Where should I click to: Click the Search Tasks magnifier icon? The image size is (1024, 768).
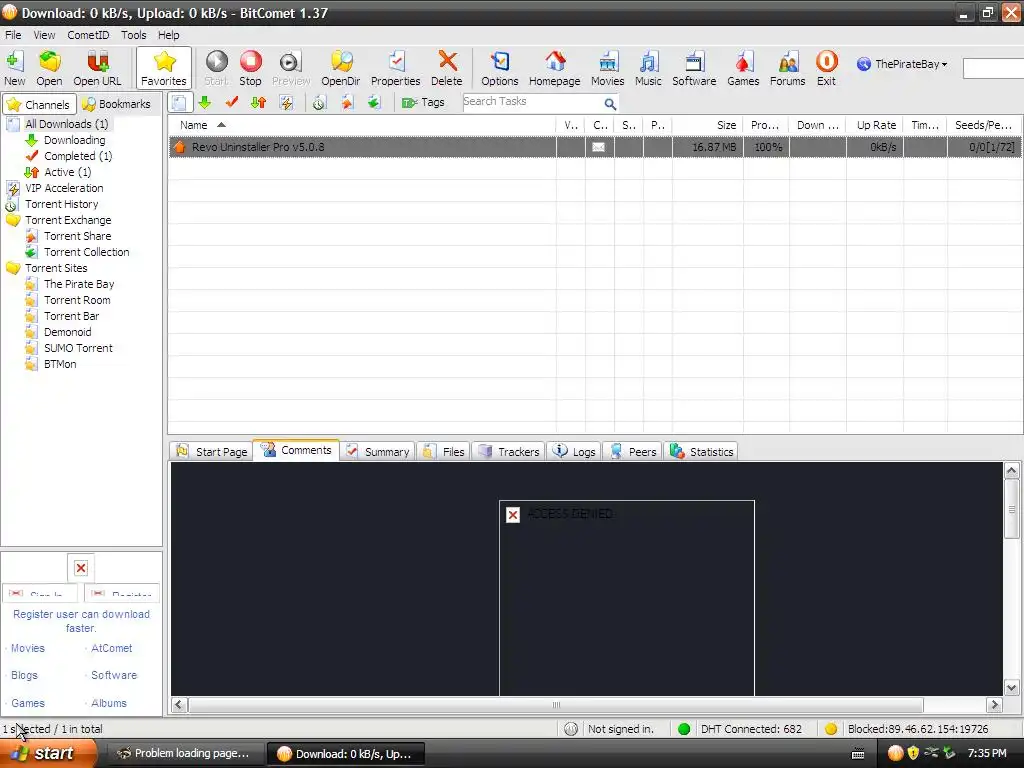point(610,104)
